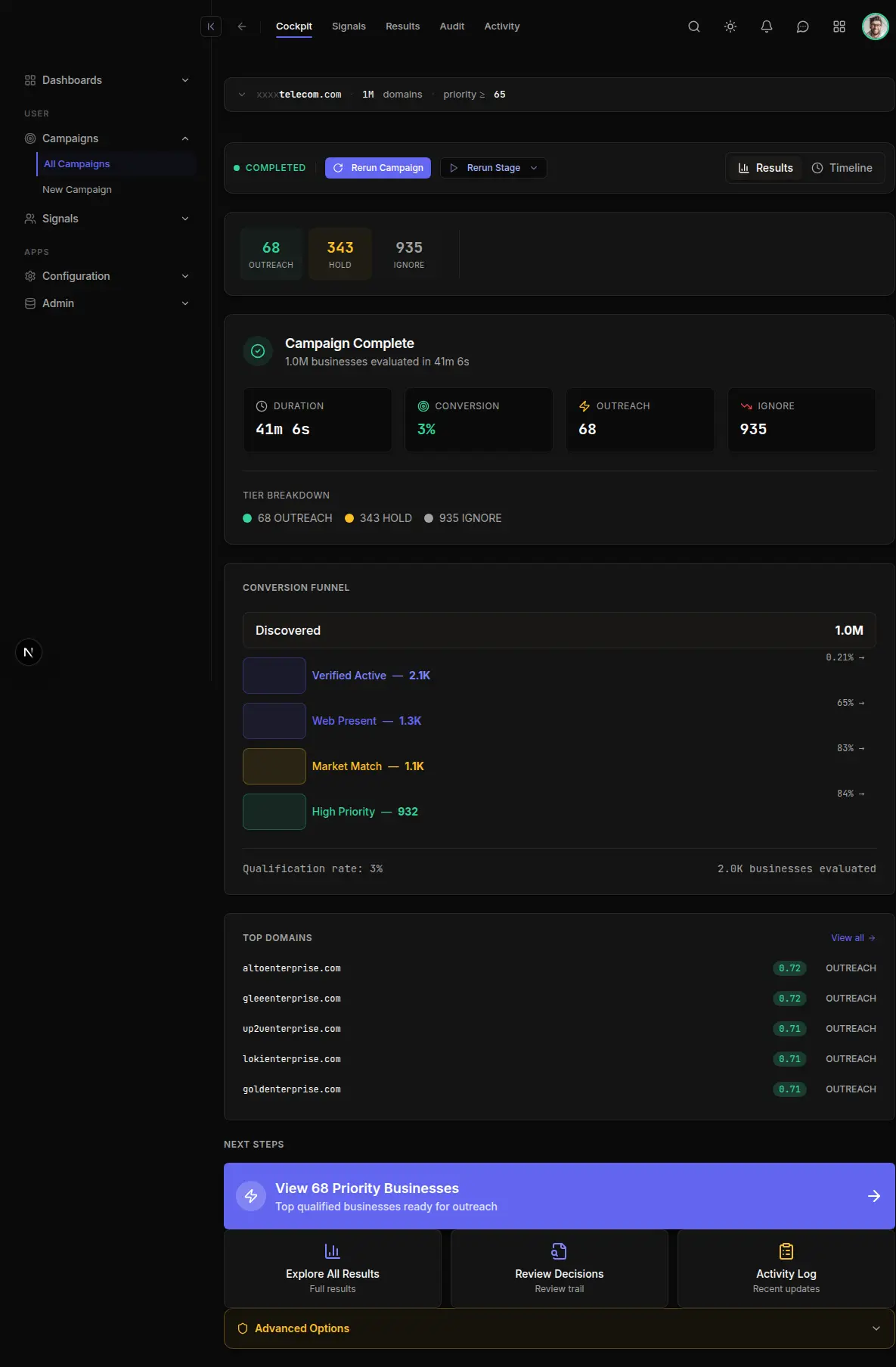Viewport: 896px width, 1367px height.
Task: Collapse the Campaigns section chevron
Action: (185, 138)
